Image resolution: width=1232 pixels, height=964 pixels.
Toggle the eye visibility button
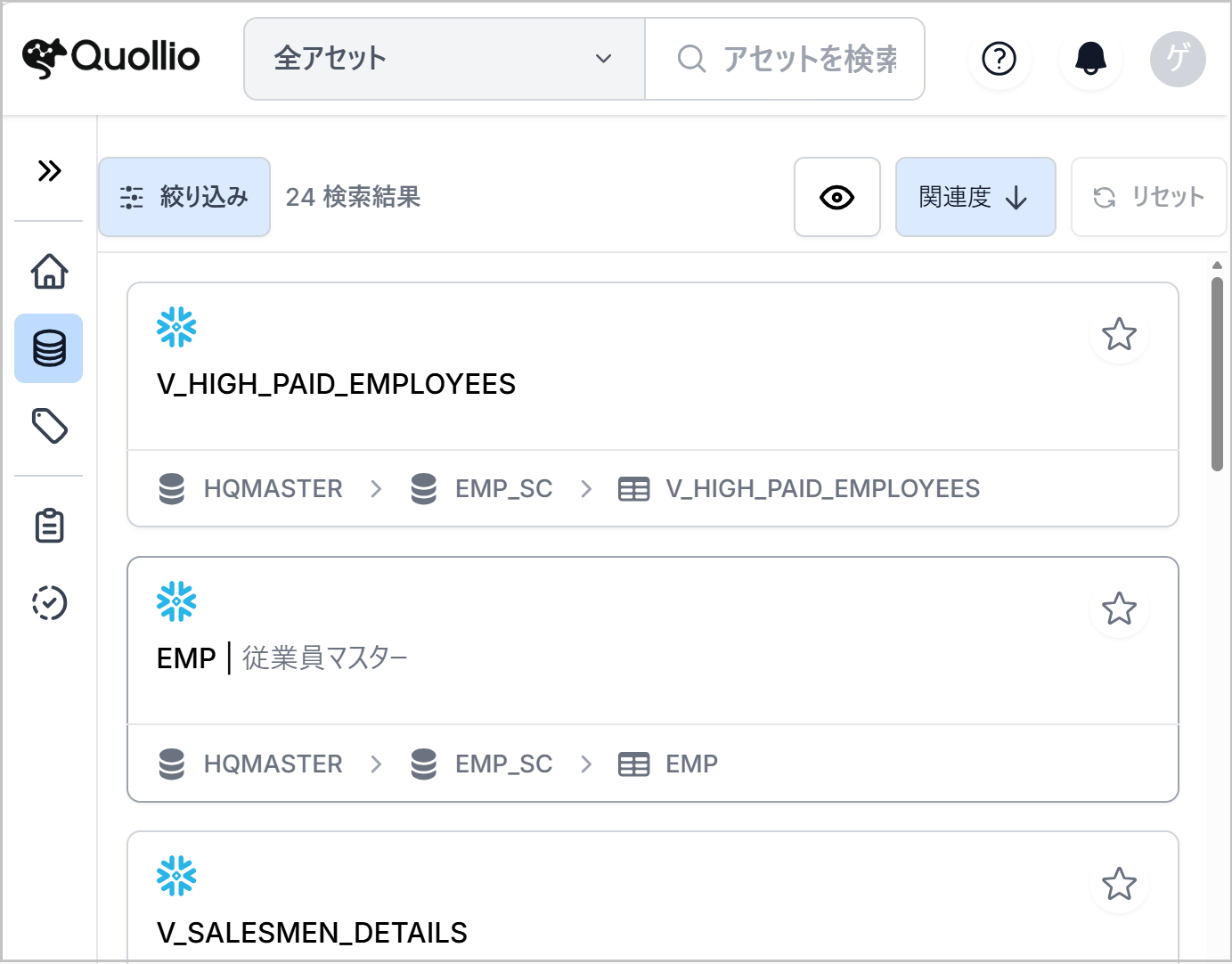837,197
